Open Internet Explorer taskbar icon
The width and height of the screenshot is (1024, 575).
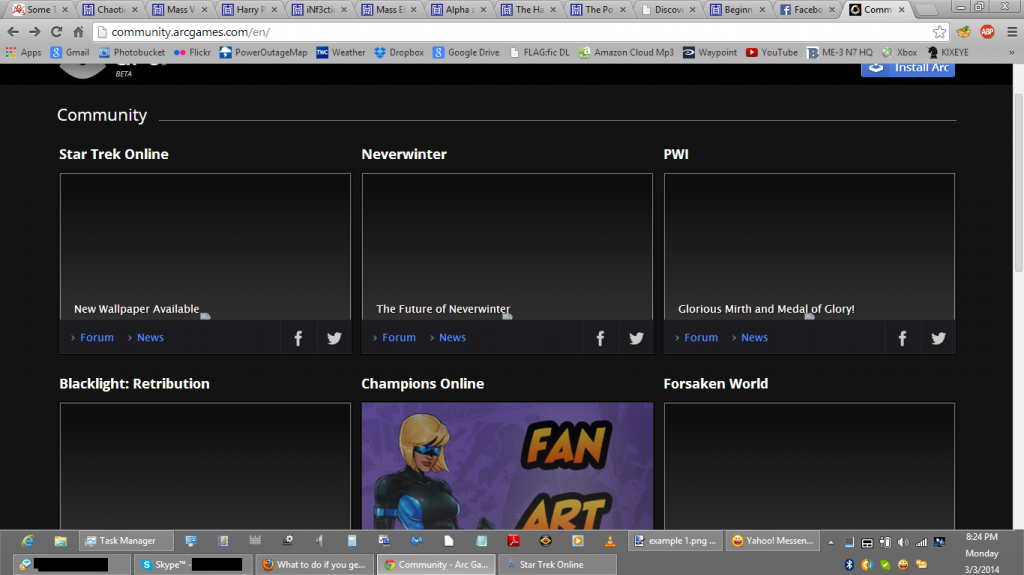[27, 540]
